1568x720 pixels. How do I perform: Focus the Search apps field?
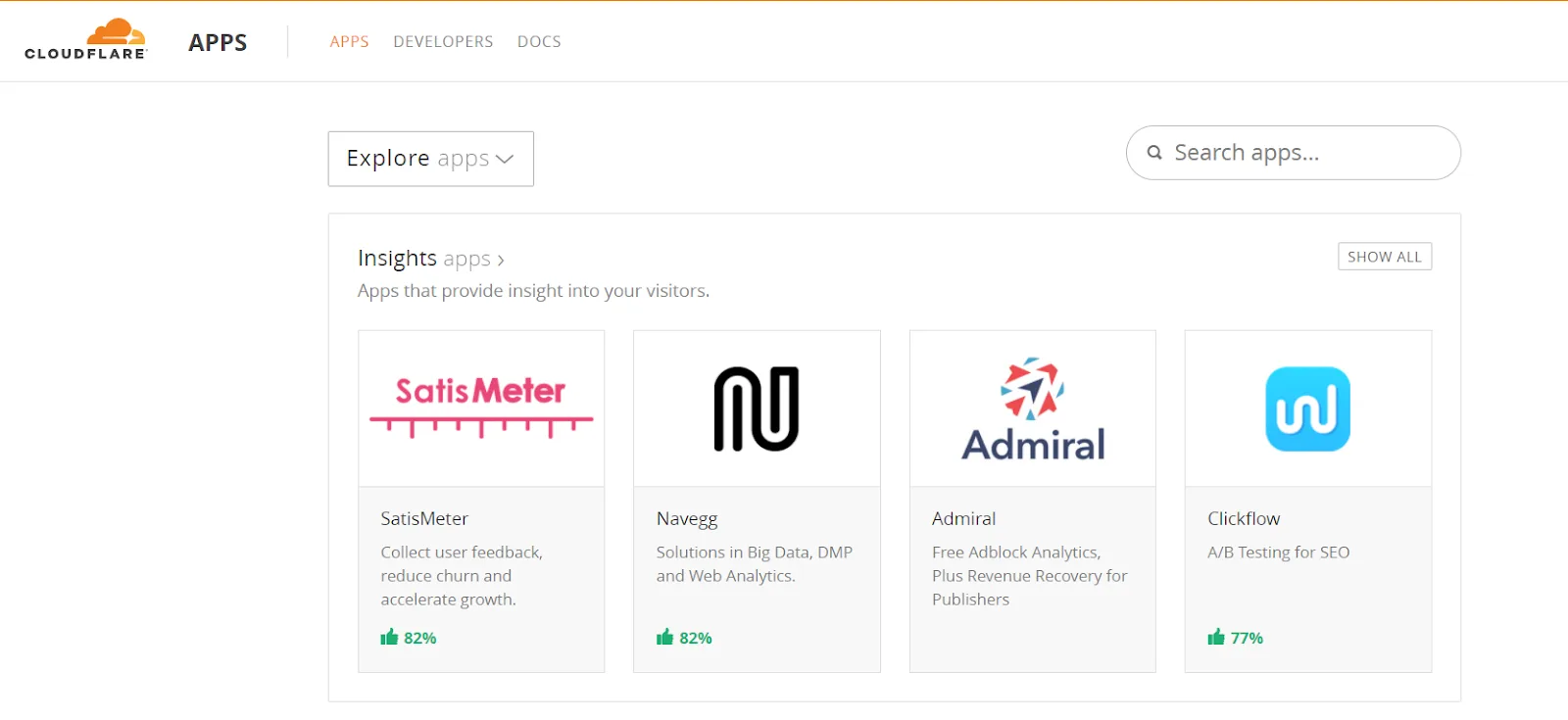[1294, 153]
